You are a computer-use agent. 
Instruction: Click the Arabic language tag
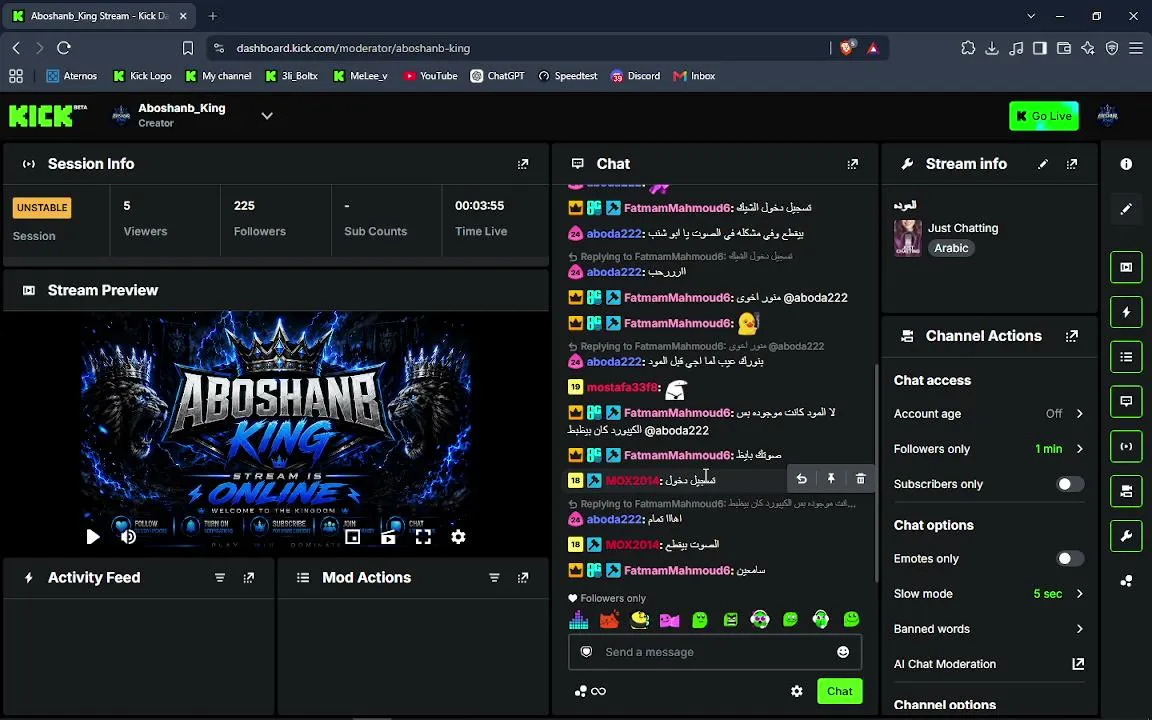951,248
